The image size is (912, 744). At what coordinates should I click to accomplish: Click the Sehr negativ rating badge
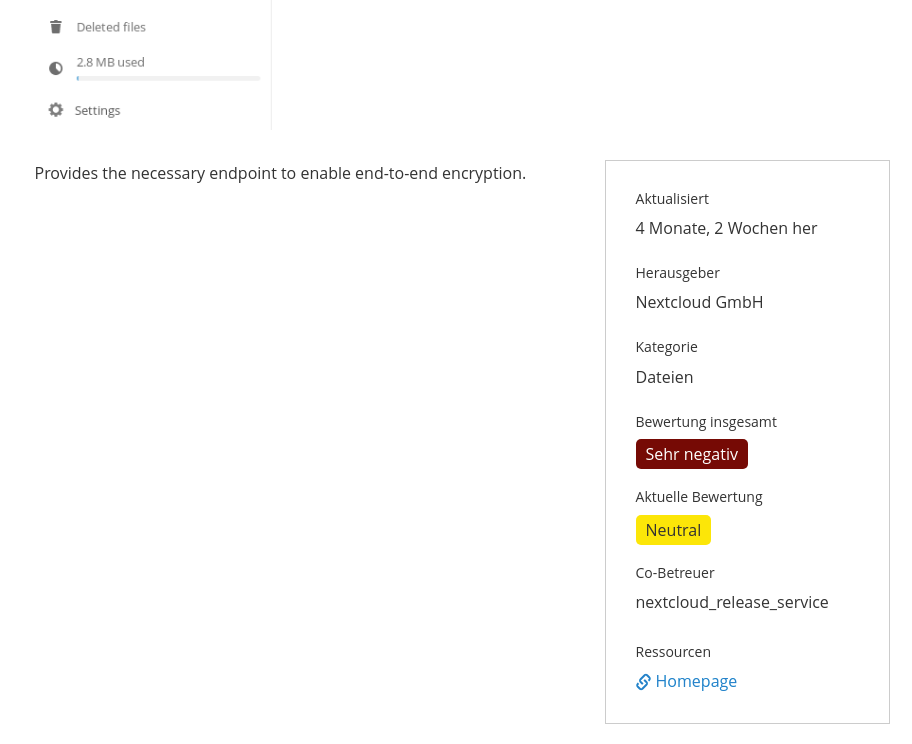(x=692, y=454)
